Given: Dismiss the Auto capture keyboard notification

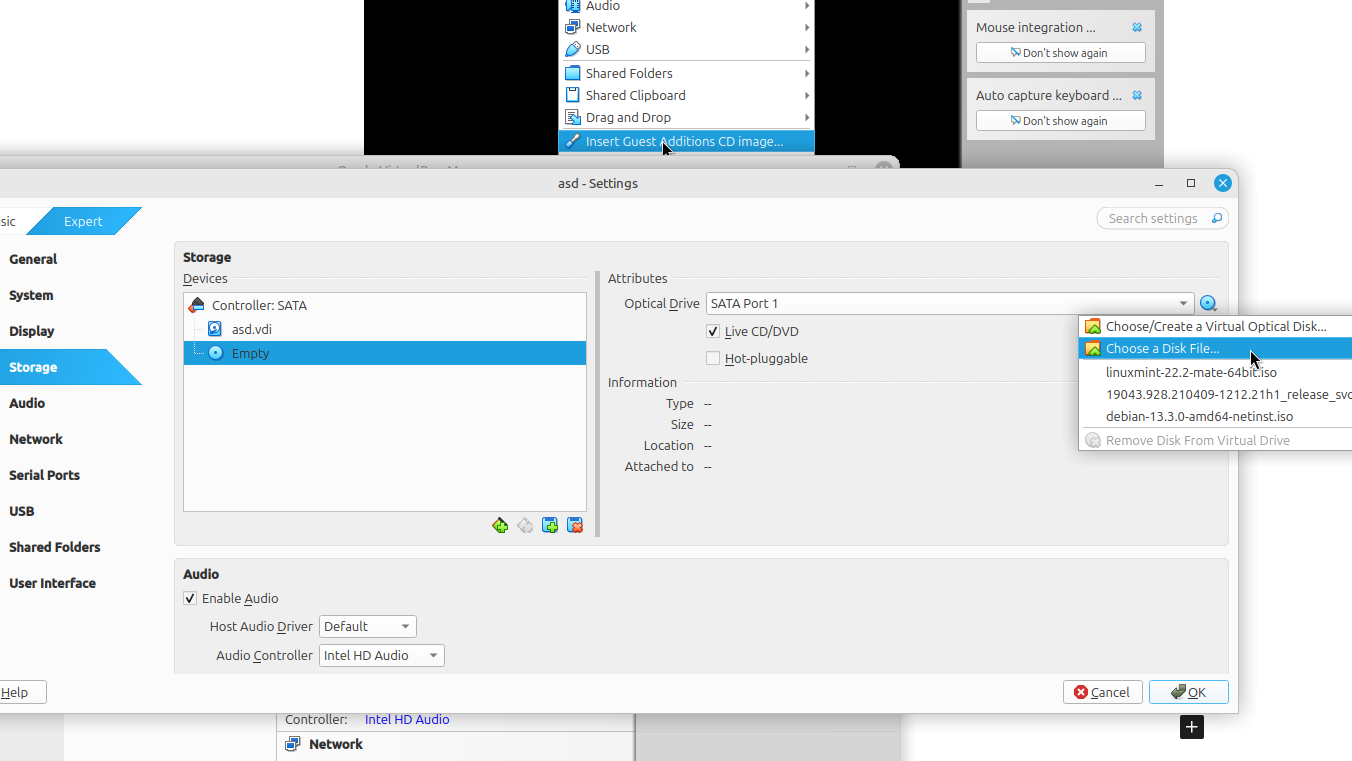Looking at the screenshot, I should [x=1137, y=96].
